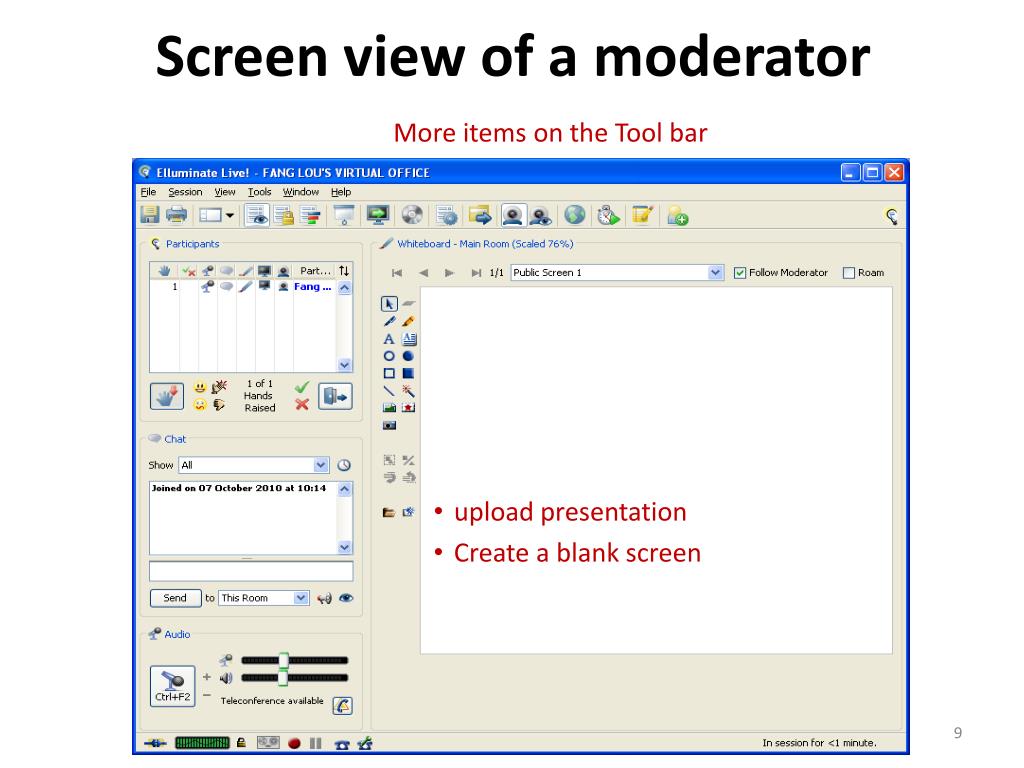Open the Window menu
The width and height of the screenshot is (1024, 768).
(x=300, y=192)
